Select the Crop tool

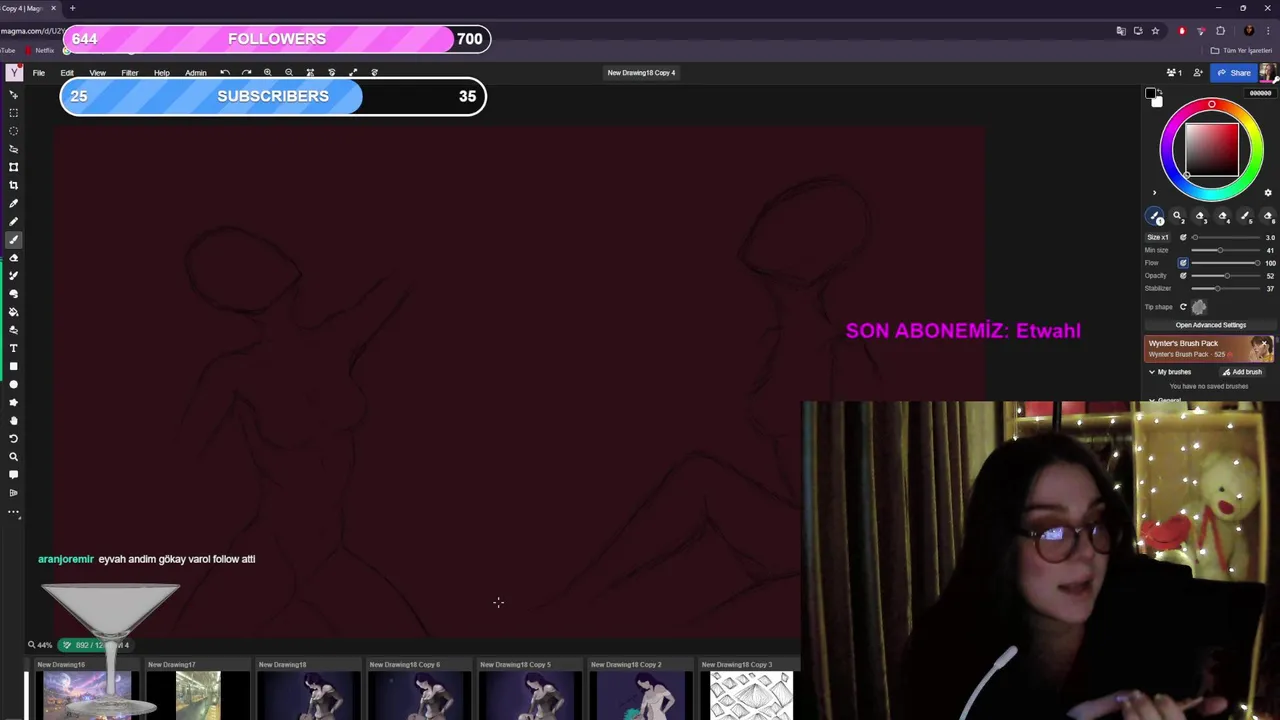pyautogui.click(x=14, y=185)
